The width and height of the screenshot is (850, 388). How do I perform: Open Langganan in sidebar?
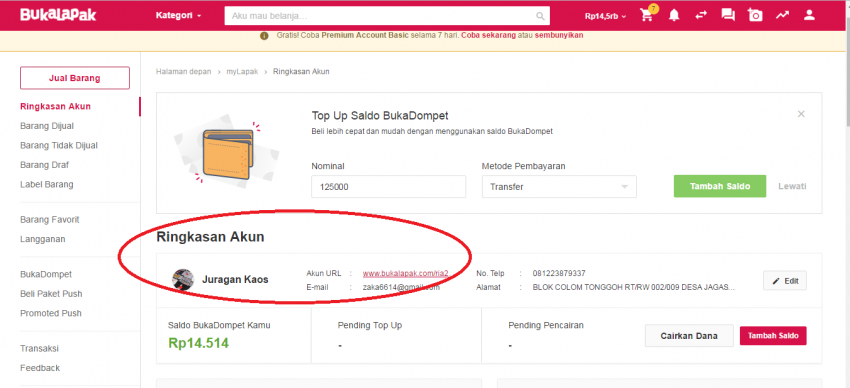pyautogui.click(x=42, y=239)
